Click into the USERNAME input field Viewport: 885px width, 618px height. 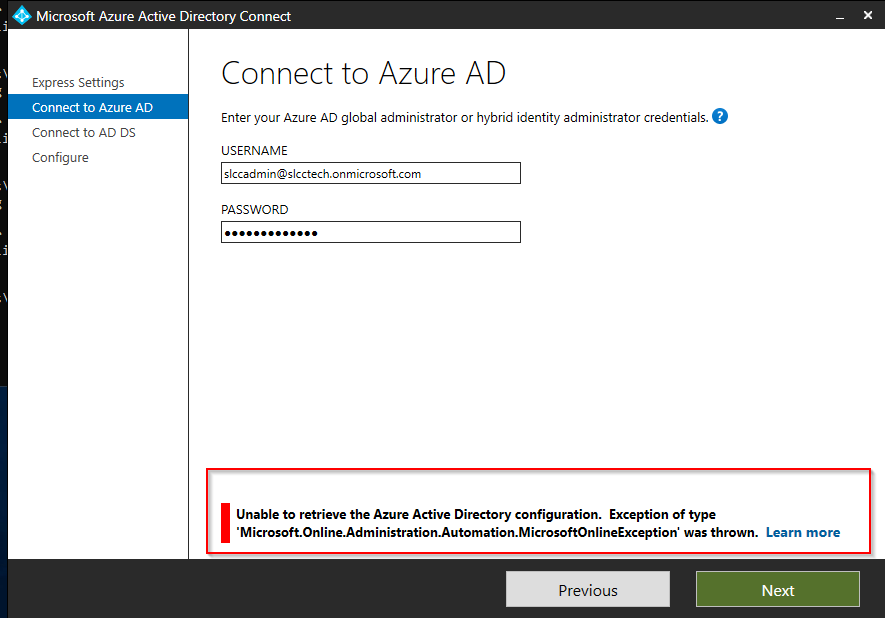371,173
